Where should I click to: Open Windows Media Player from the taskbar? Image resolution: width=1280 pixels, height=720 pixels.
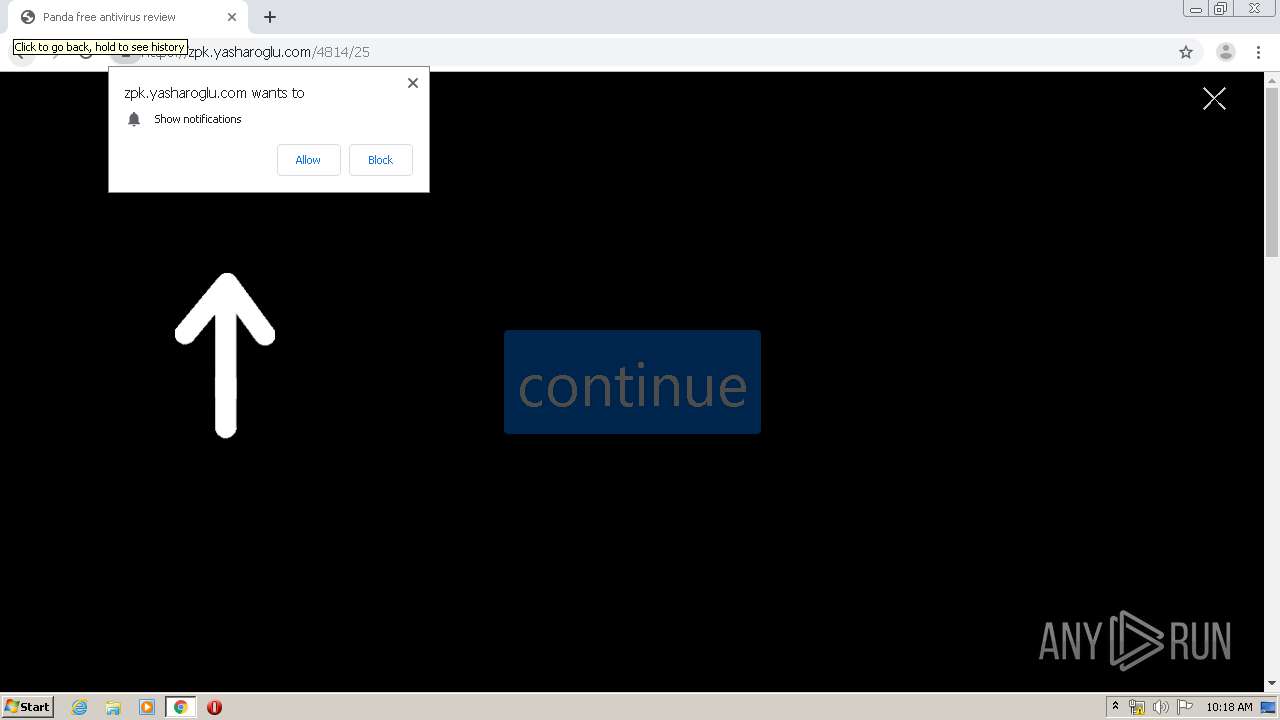tap(147, 707)
